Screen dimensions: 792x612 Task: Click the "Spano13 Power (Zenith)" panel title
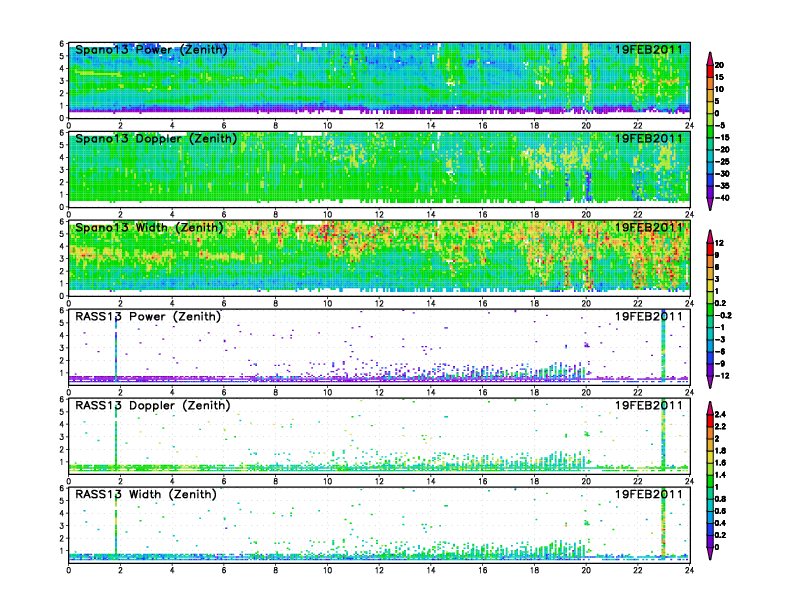click(x=151, y=49)
